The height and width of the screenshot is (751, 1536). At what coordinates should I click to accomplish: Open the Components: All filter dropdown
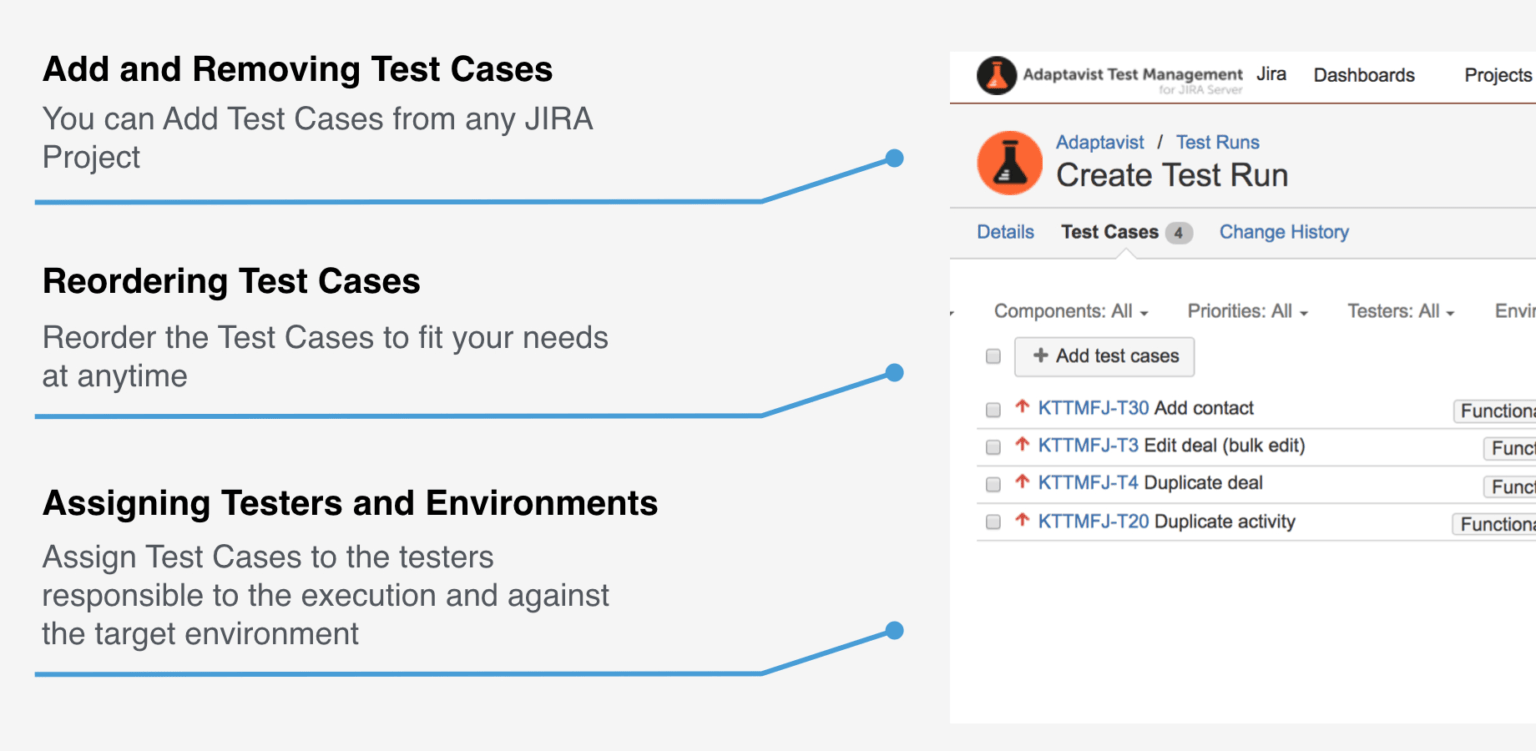pos(1071,311)
